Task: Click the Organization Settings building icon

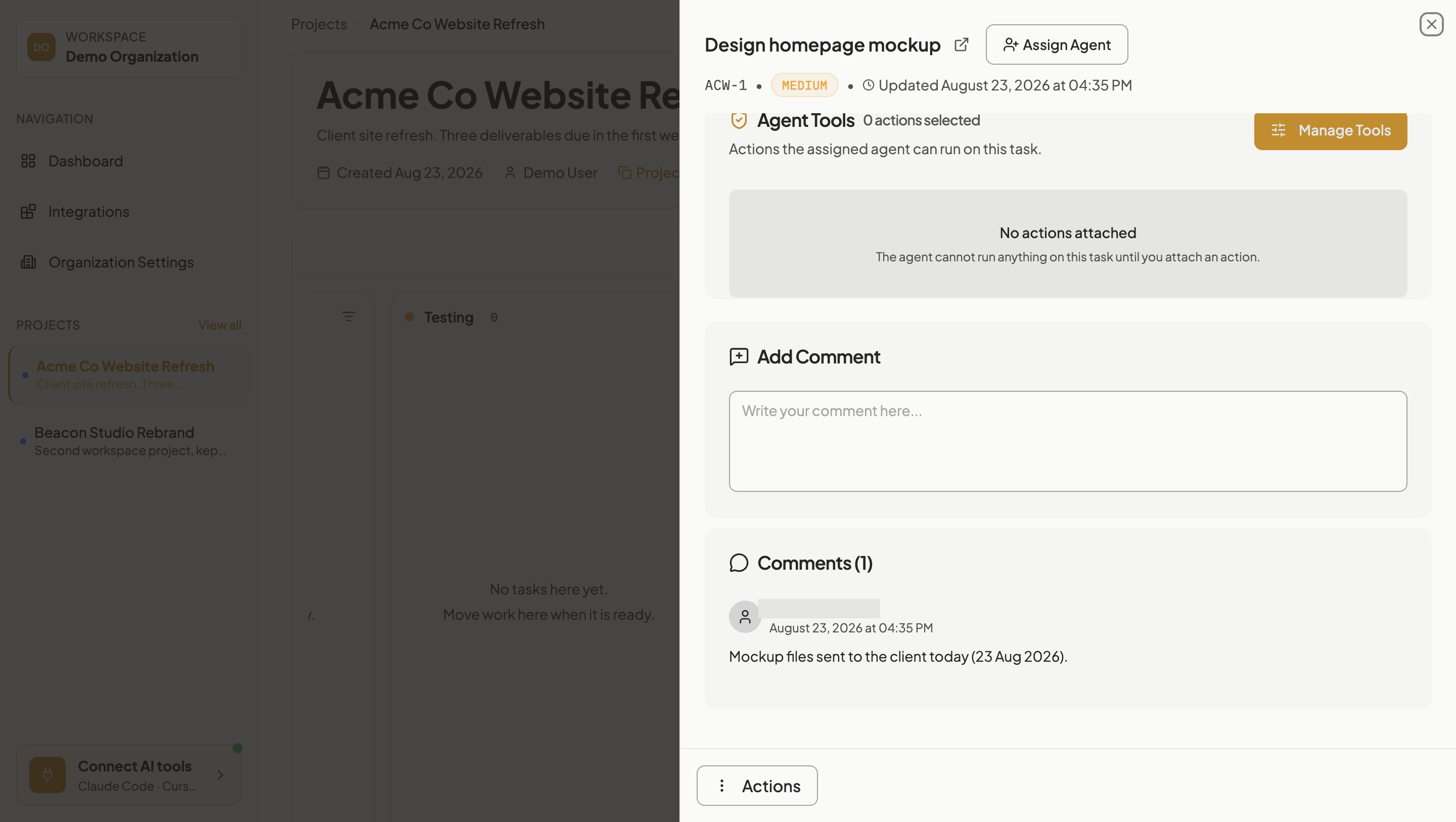Action: pyautogui.click(x=28, y=262)
